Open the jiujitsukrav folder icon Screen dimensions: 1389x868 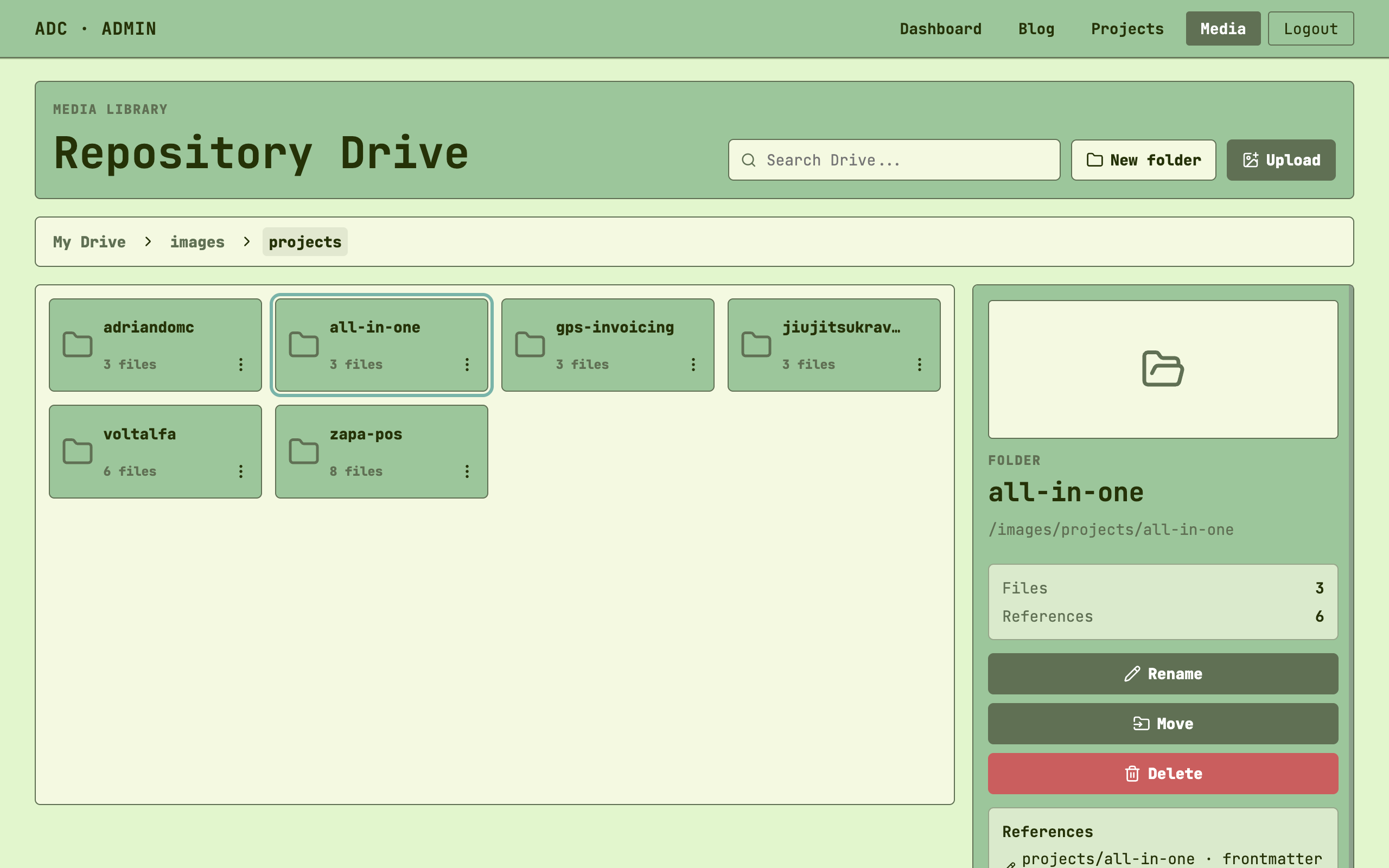[756, 344]
